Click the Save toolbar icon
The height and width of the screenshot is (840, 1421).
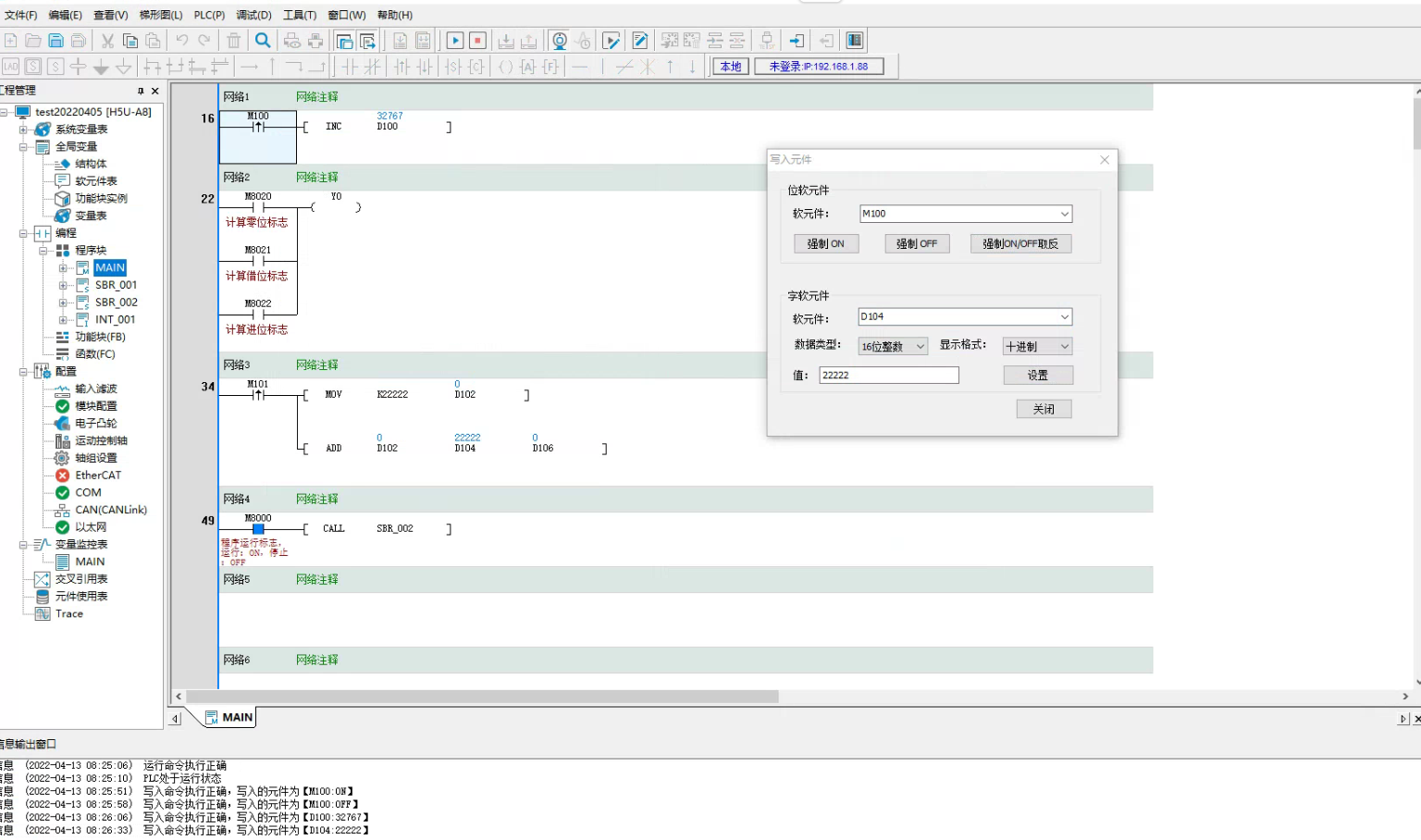click(x=56, y=41)
